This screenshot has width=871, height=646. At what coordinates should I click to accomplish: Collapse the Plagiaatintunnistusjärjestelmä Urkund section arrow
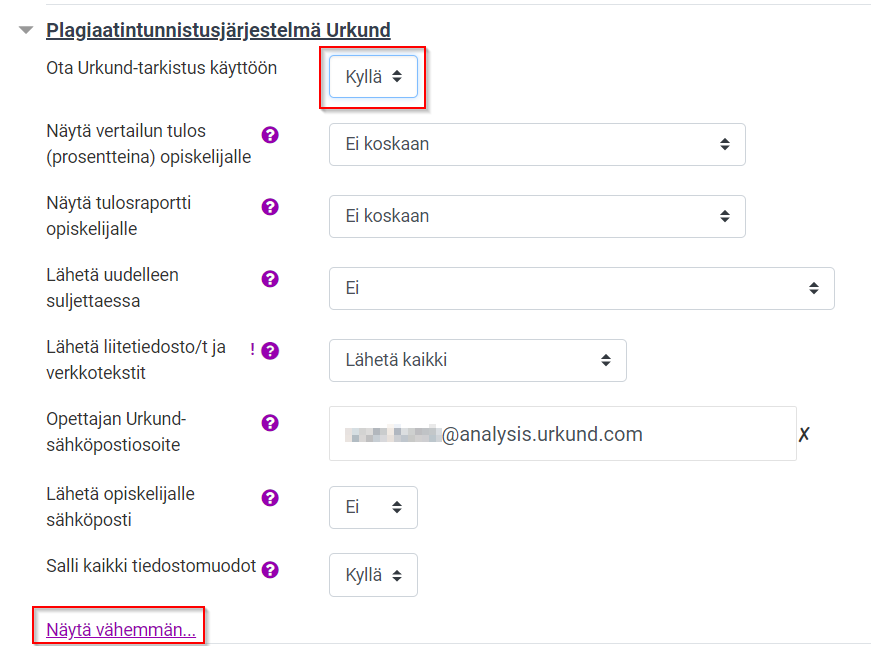coord(26,30)
